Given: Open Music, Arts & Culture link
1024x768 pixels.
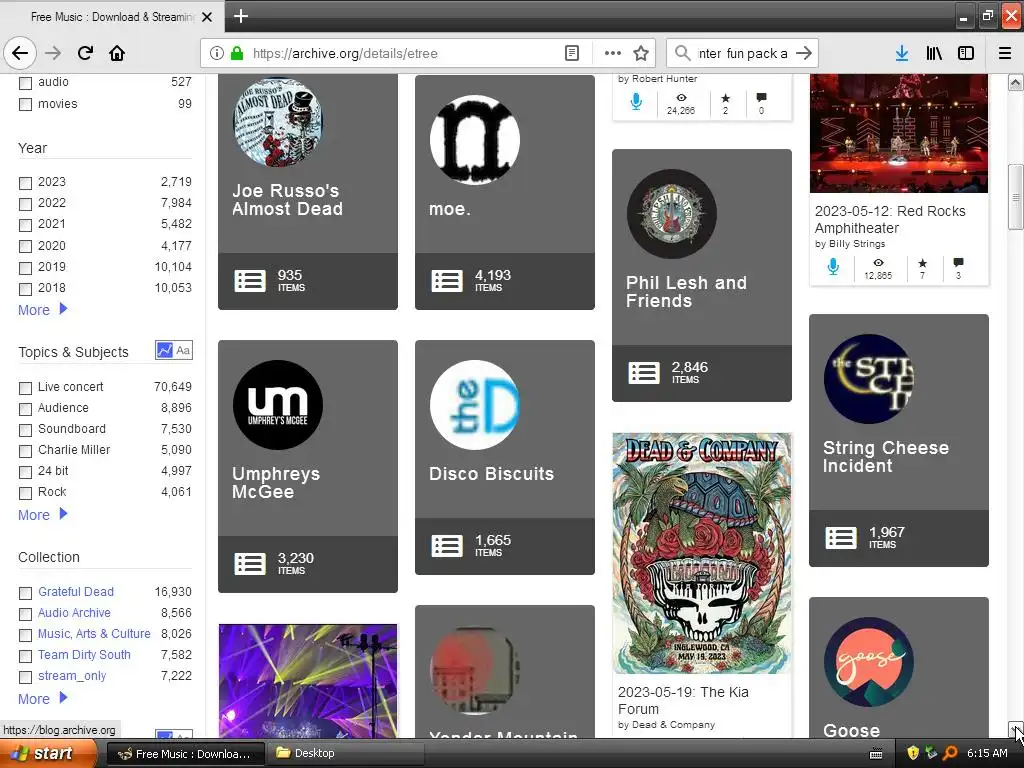Looking at the screenshot, I should click(94, 633).
